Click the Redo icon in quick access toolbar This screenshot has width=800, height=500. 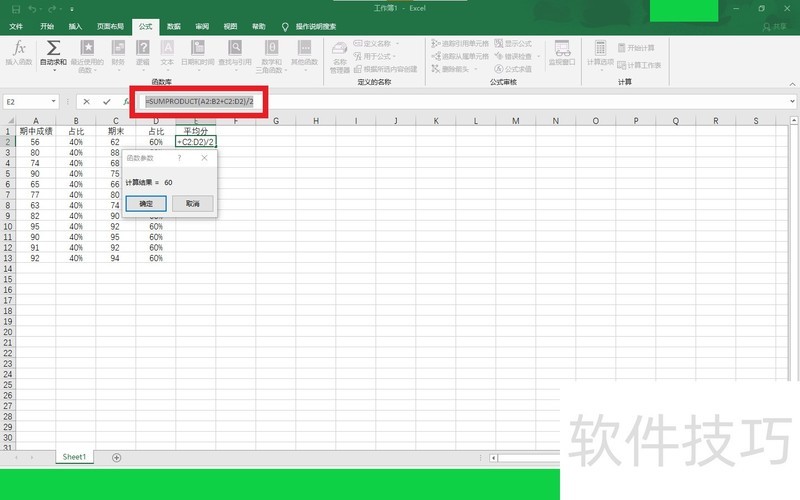(x=52, y=9)
